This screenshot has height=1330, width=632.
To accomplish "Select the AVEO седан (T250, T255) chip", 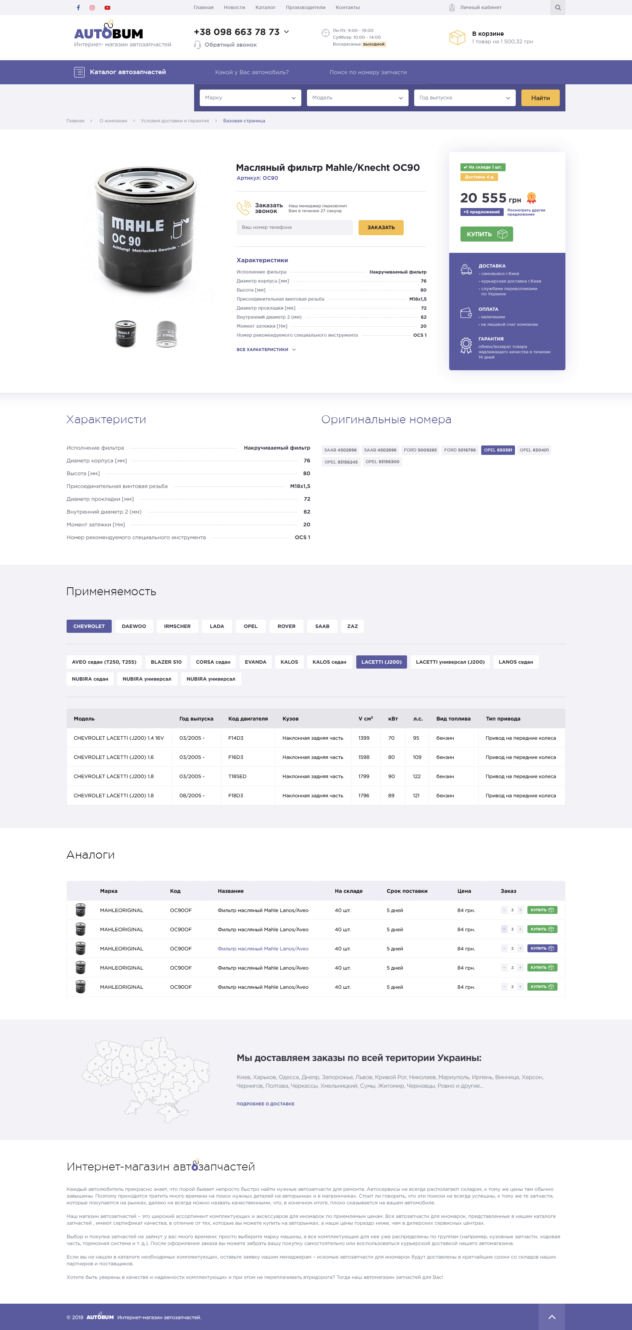I will pos(104,662).
